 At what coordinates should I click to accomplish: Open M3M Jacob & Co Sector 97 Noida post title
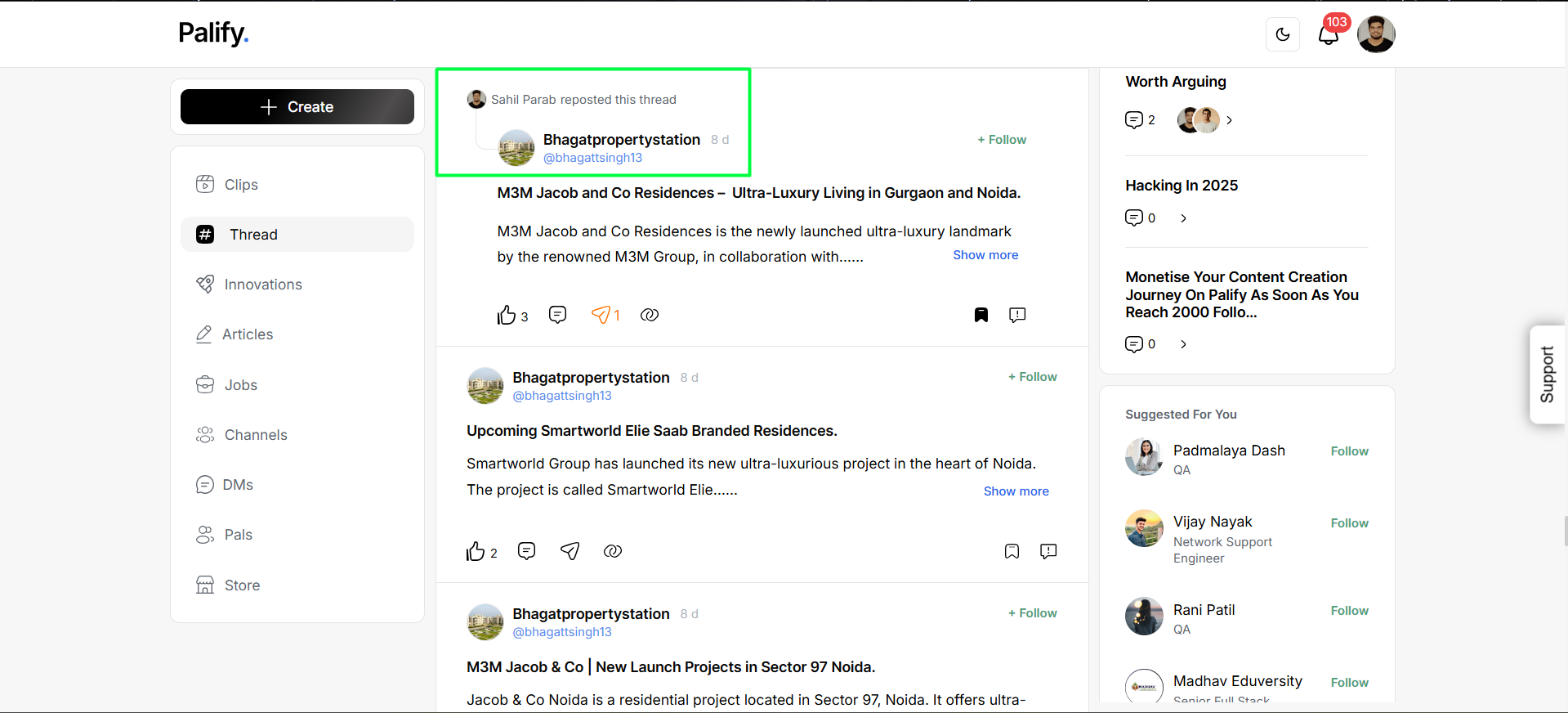point(671,667)
